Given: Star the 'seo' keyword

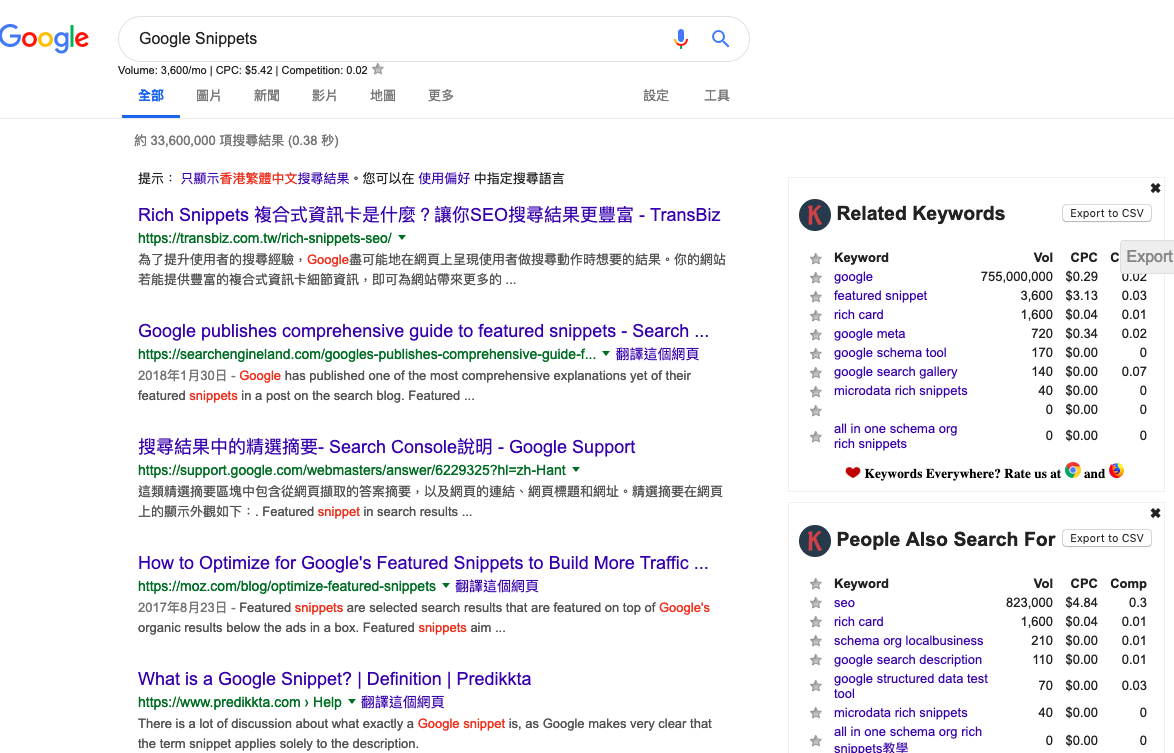Looking at the screenshot, I should point(816,603).
